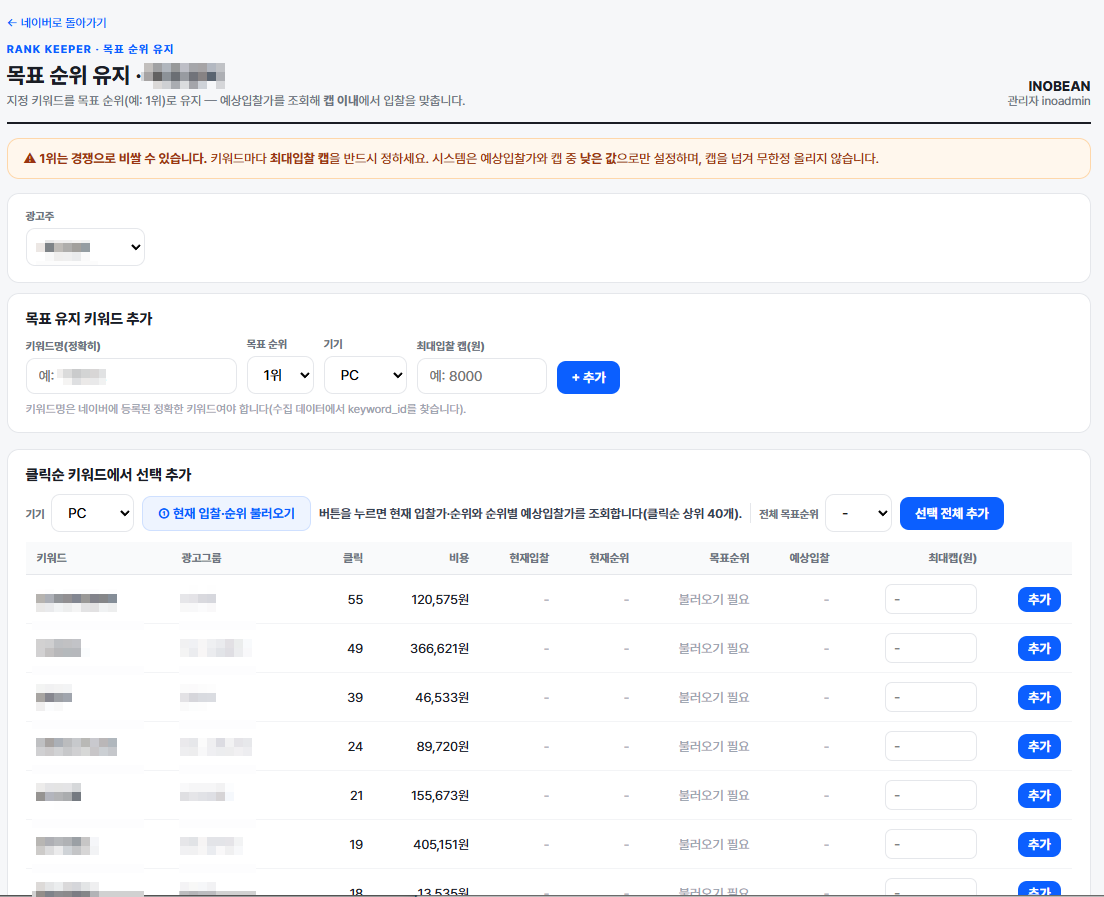Click the 광고그룹 column header
Viewport: 1104px width, 897px height.
(x=201, y=558)
